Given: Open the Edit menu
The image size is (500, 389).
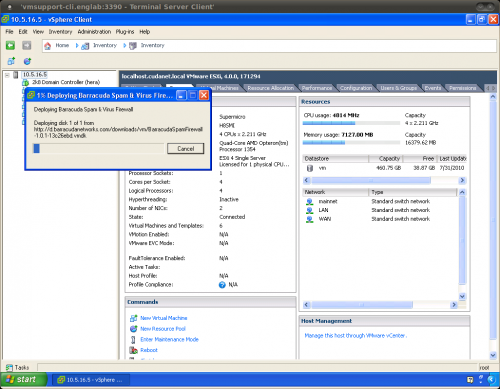Looking at the screenshot, I should [x=23, y=32].
